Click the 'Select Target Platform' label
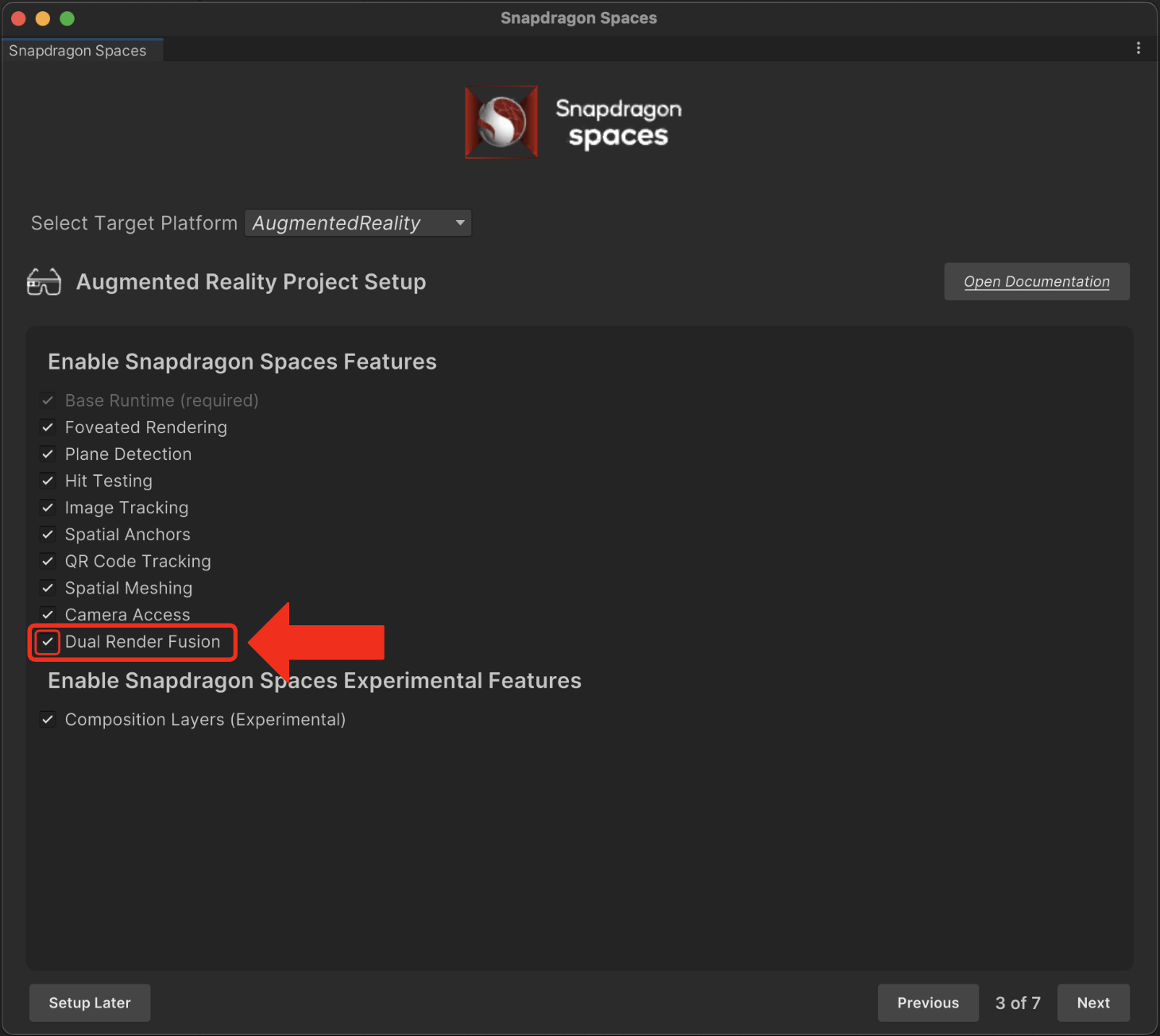 point(134,223)
